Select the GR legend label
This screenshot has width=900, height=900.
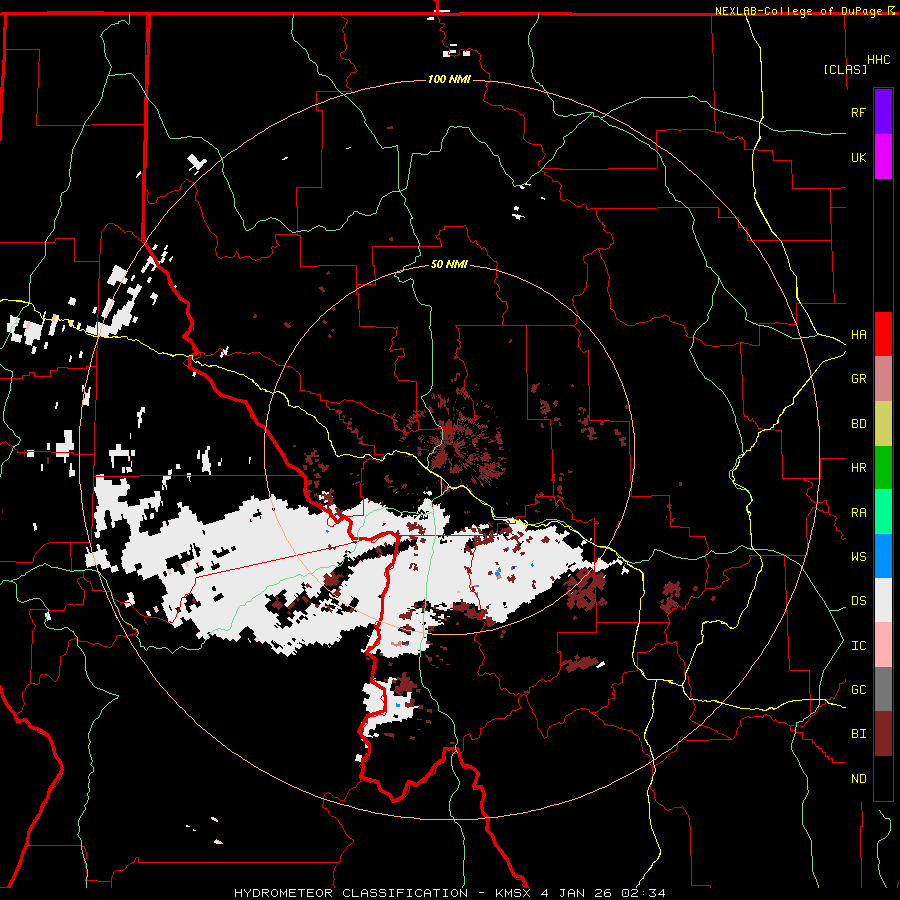point(859,379)
